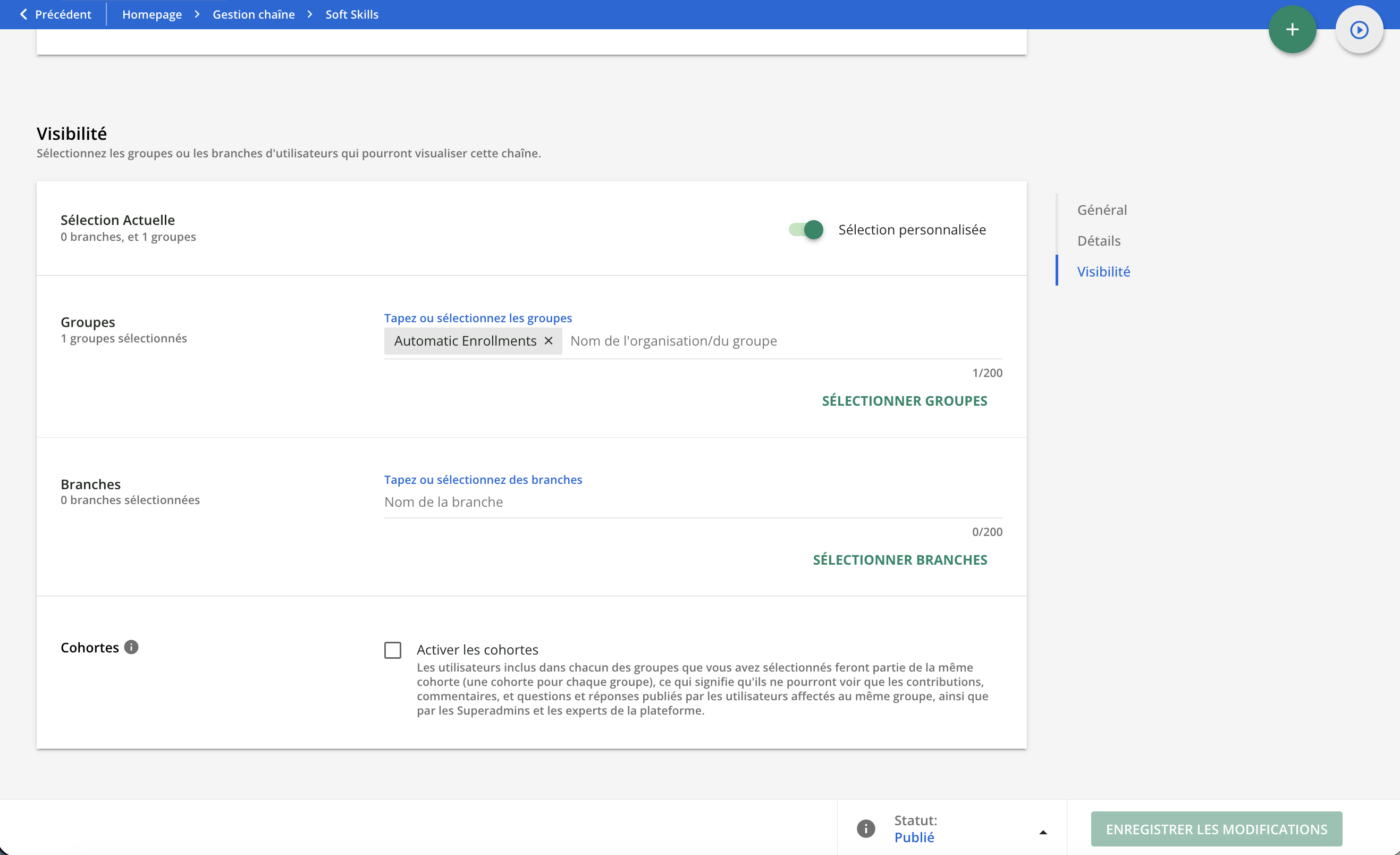Click breadcrumb chevron after Homepage
Image resolution: width=1400 pixels, height=855 pixels.
point(197,14)
